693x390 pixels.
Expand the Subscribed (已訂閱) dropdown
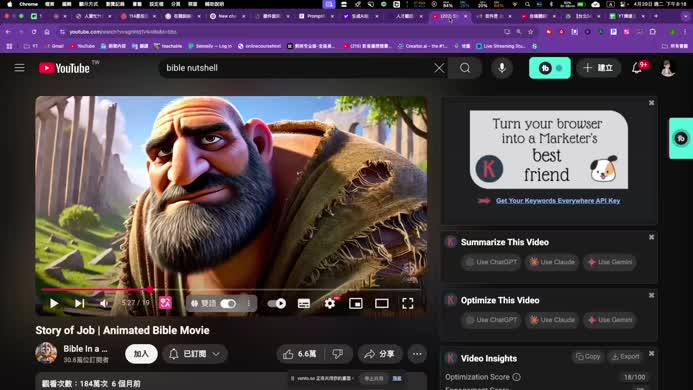[195, 354]
